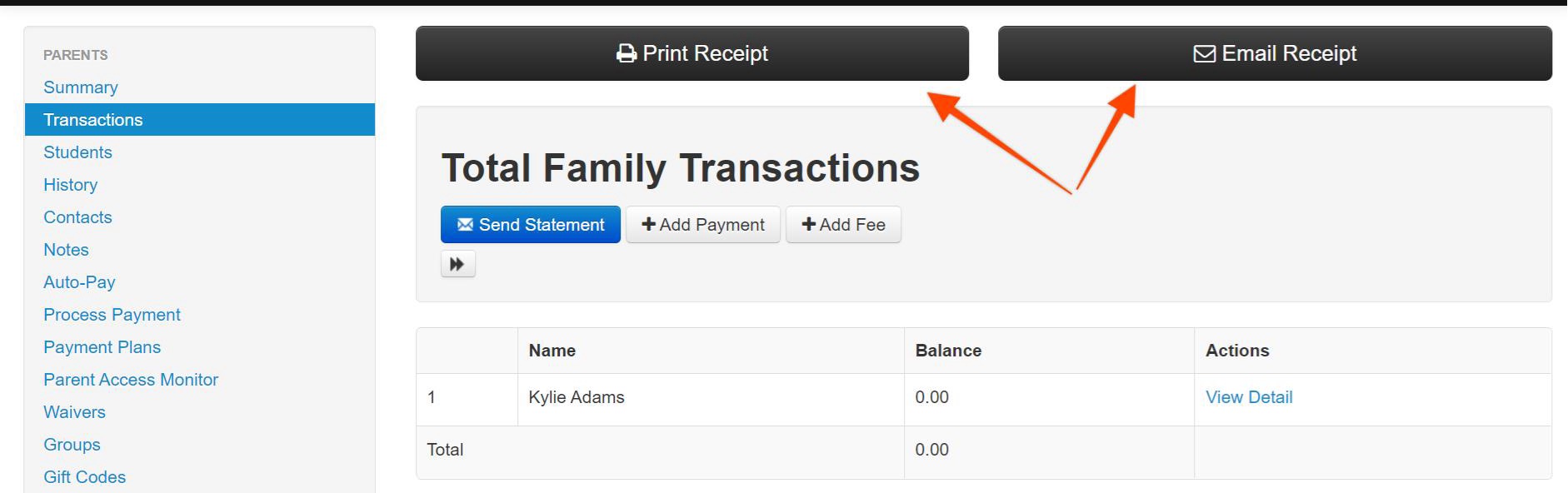Open the Summary sidebar item
The width and height of the screenshot is (1568, 493).
point(81,87)
